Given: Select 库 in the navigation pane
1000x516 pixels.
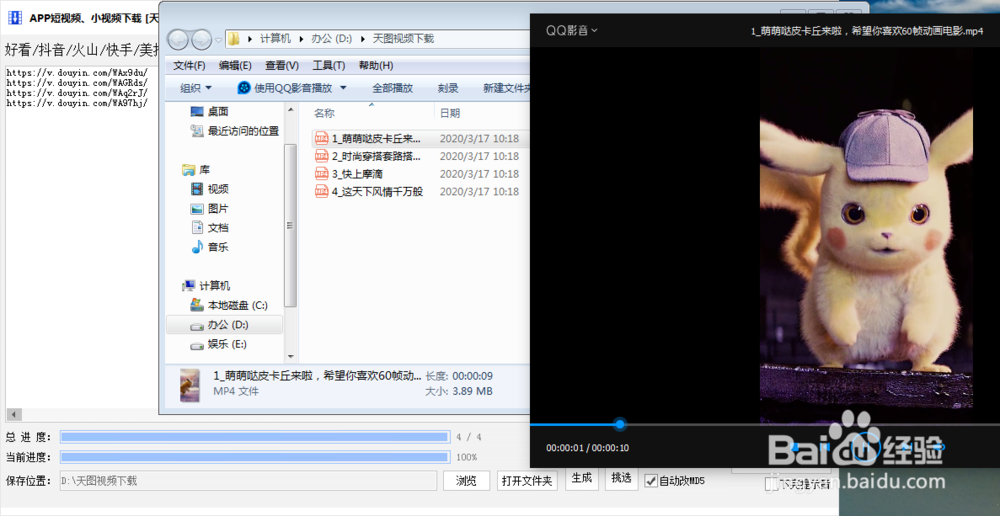Looking at the screenshot, I should (196, 170).
